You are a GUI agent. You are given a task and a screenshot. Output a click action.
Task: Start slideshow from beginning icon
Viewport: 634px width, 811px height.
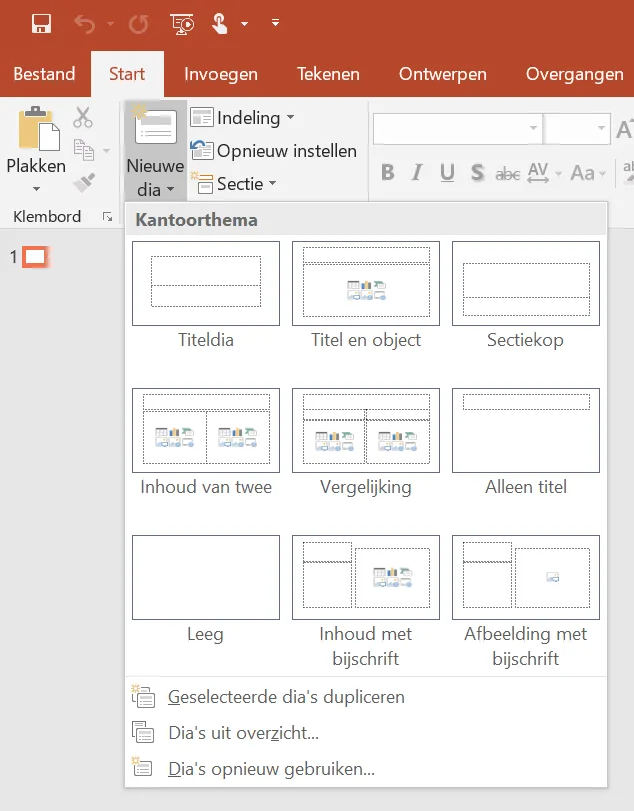[182, 24]
